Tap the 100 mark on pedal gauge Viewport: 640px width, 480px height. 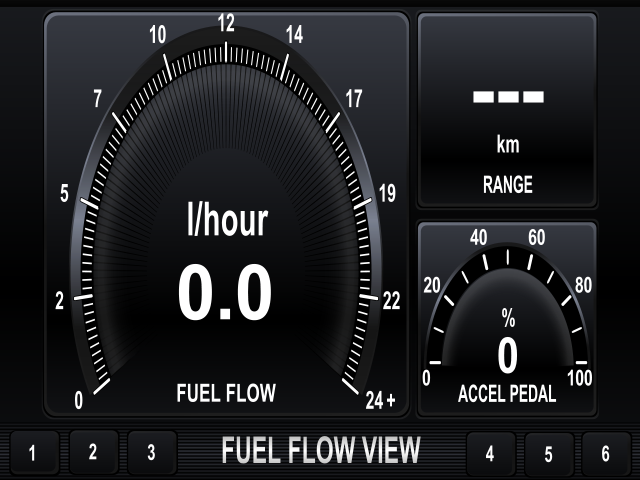click(x=580, y=378)
